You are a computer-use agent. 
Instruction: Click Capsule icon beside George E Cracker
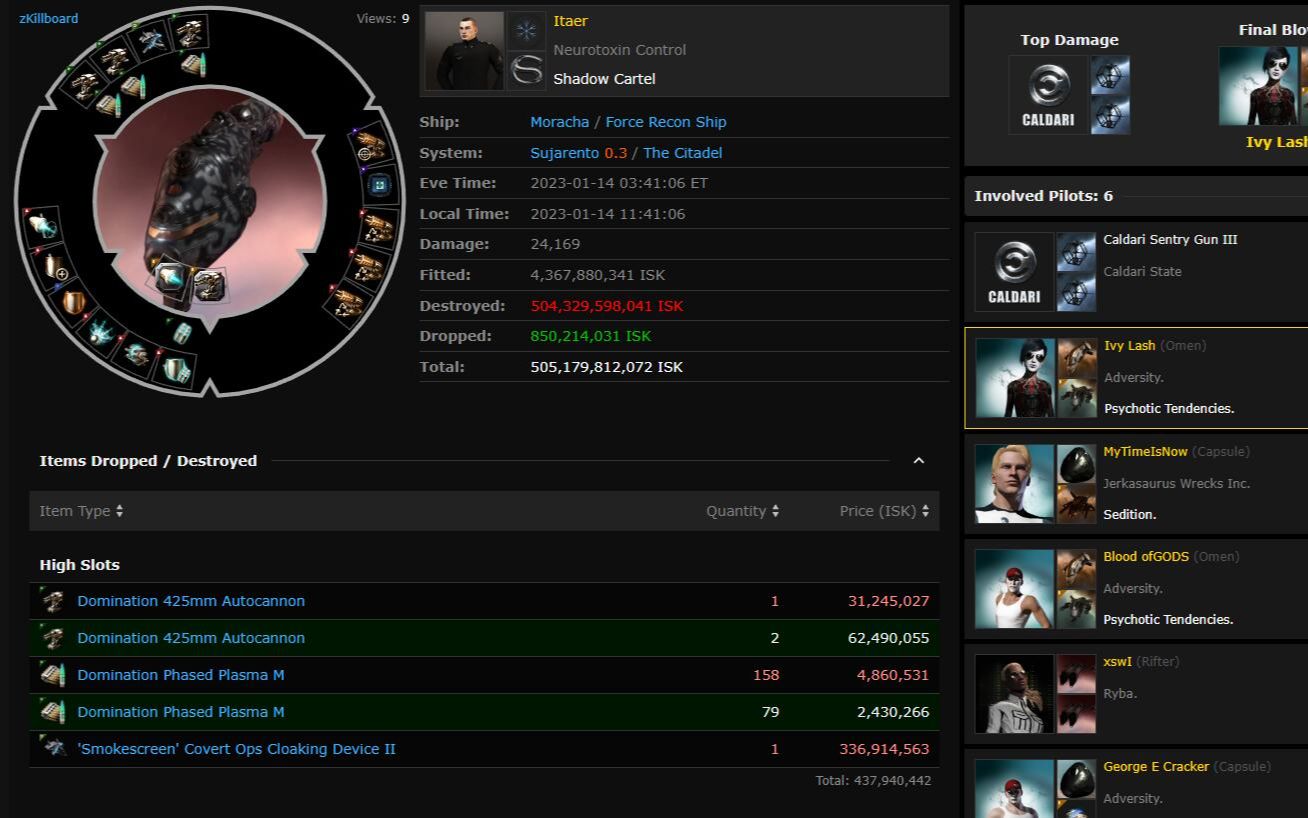coord(1077,779)
